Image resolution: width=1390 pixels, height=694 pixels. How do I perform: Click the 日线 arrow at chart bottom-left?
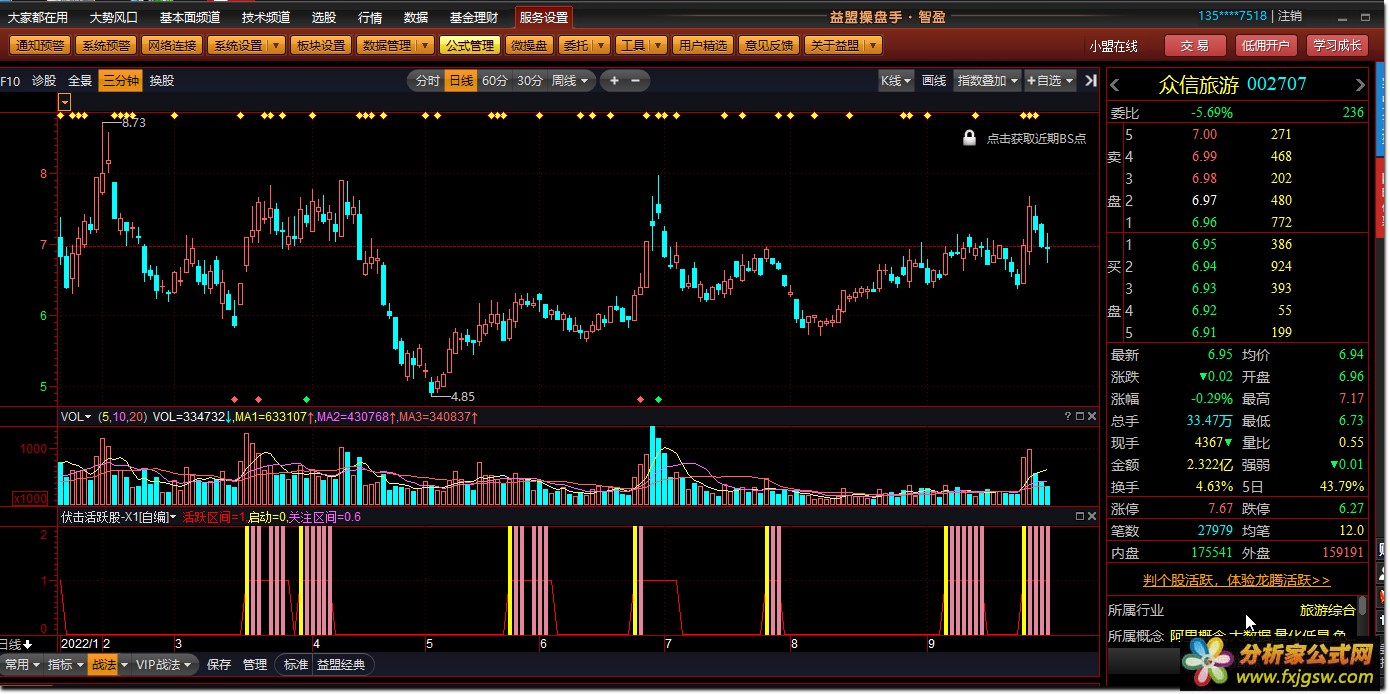pos(28,644)
